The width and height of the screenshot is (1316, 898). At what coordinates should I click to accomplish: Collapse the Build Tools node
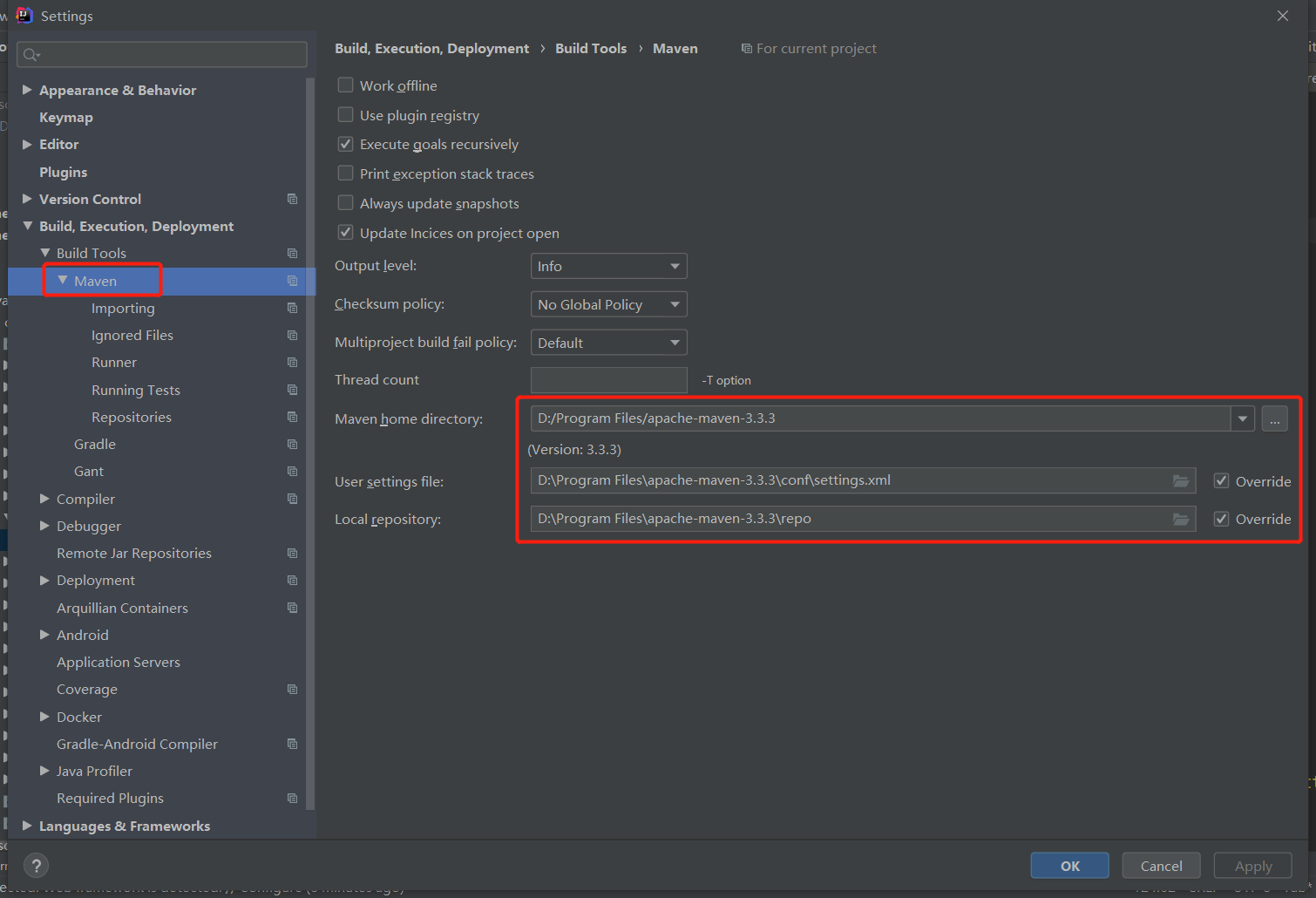pos(45,253)
